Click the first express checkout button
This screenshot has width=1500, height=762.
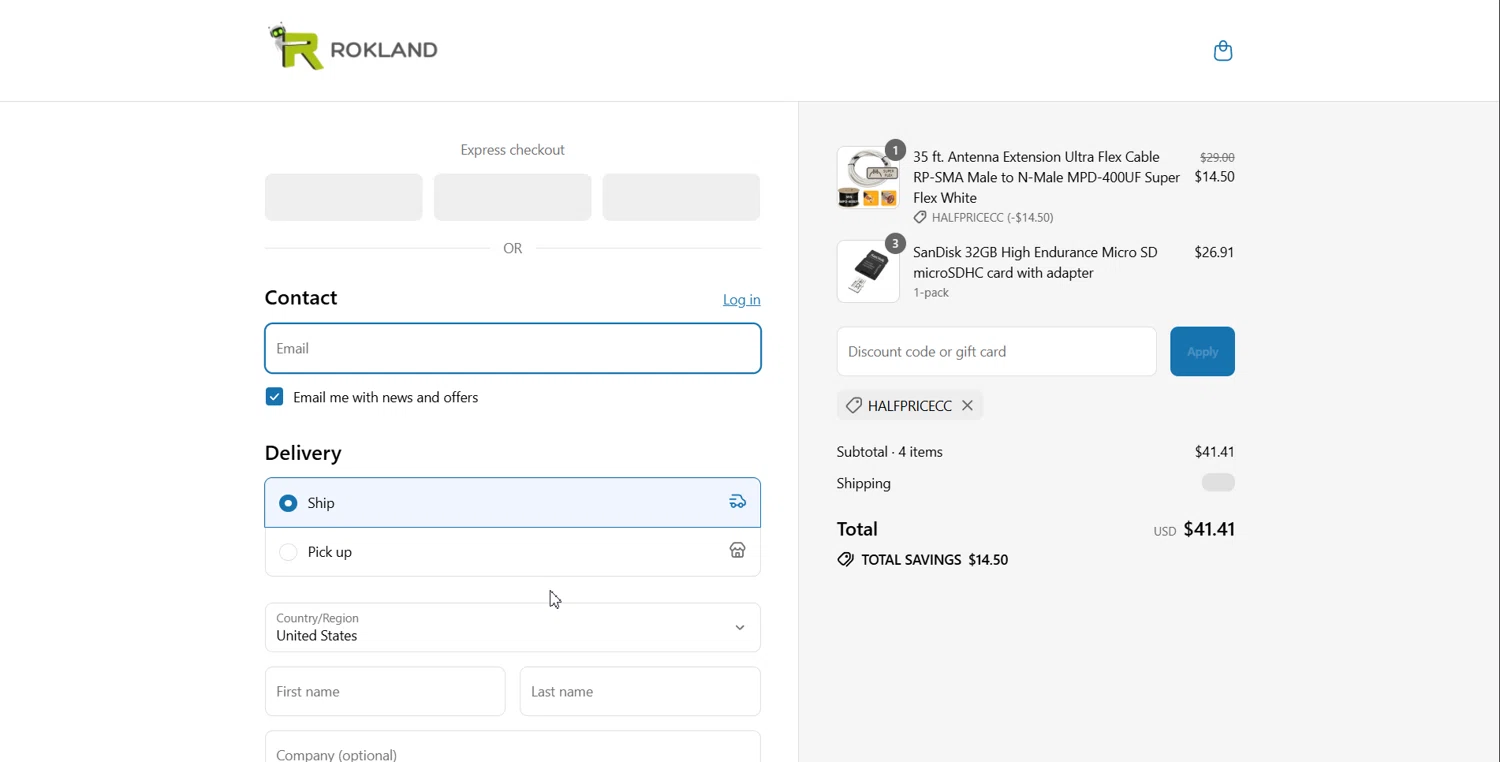(x=343, y=197)
